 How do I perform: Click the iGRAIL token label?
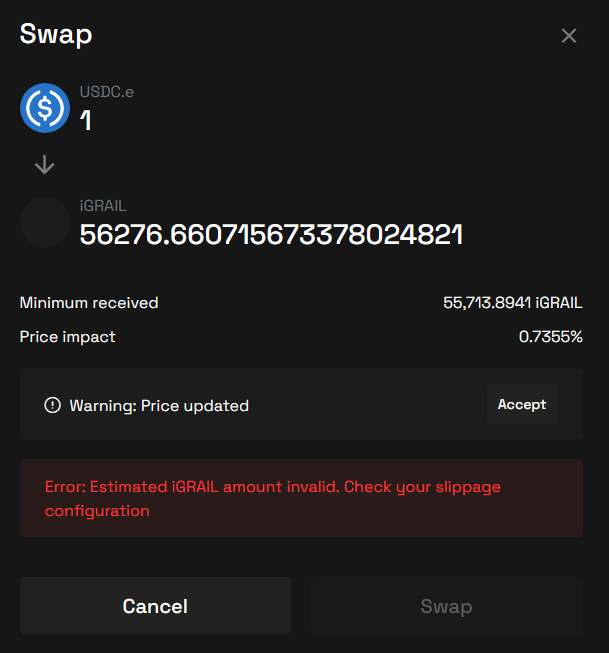click(x=103, y=206)
